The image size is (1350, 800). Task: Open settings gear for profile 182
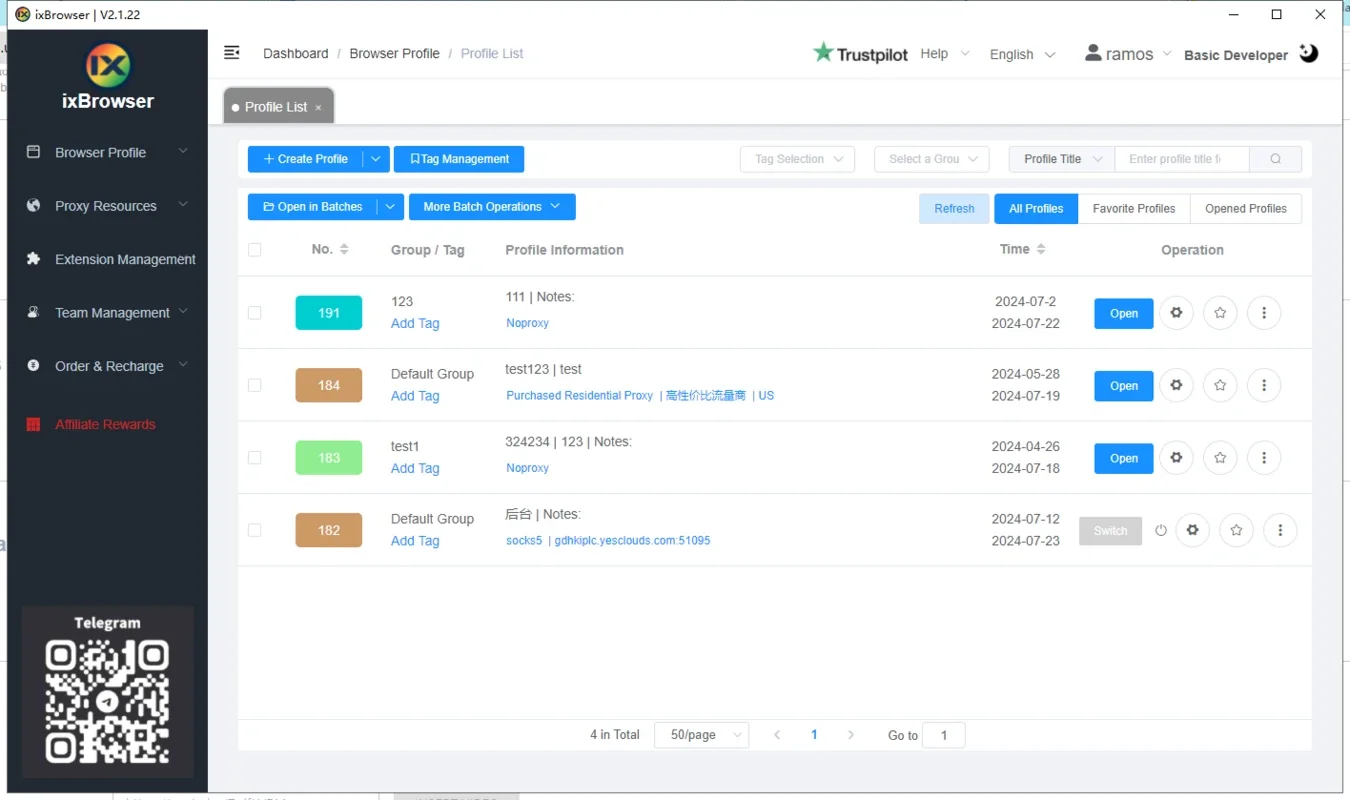pyautogui.click(x=1192, y=530)
